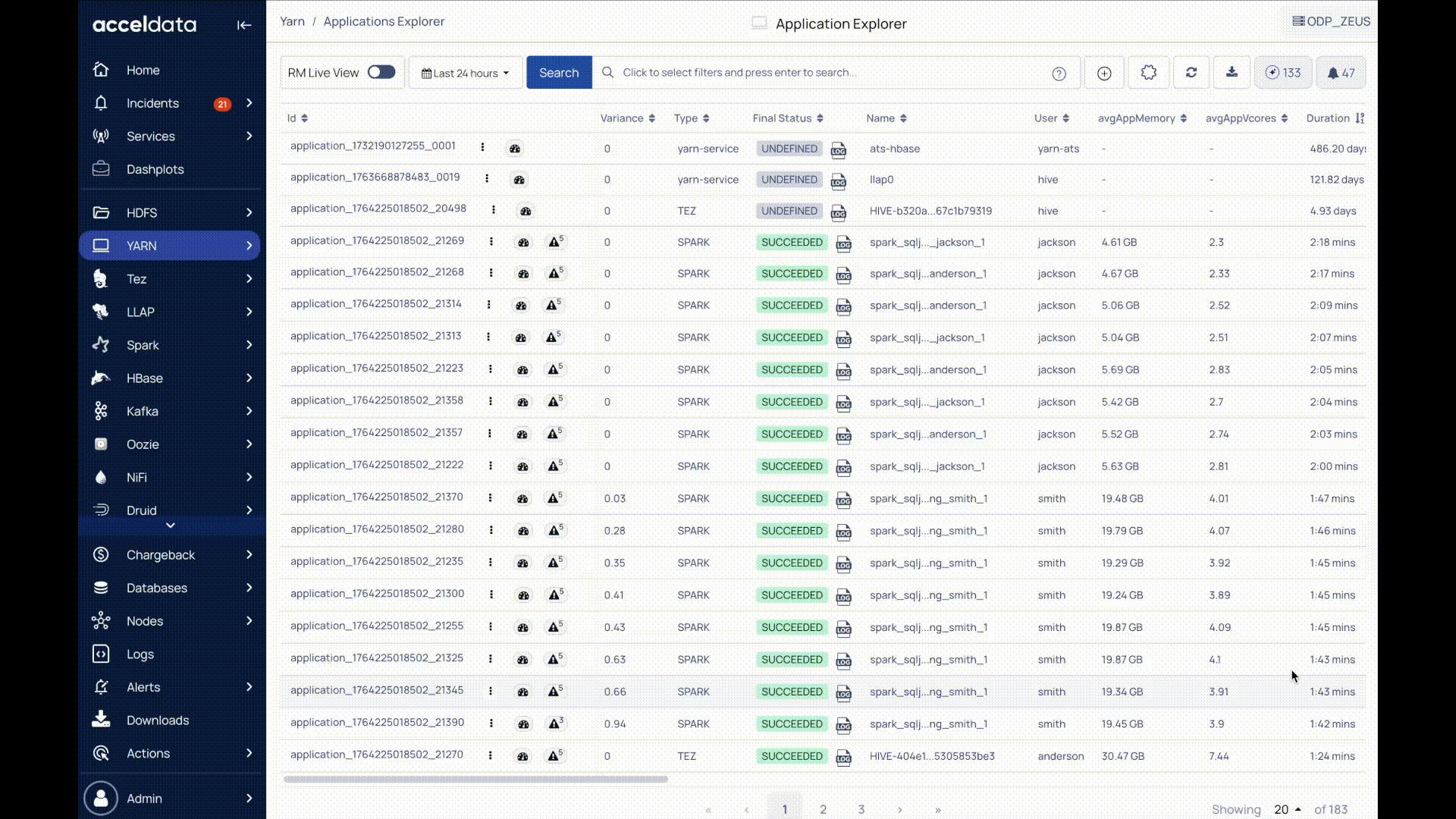Click the dashboard gauge icon for application 21269
Screen dimensions: 1456x819
click(523, 243)
